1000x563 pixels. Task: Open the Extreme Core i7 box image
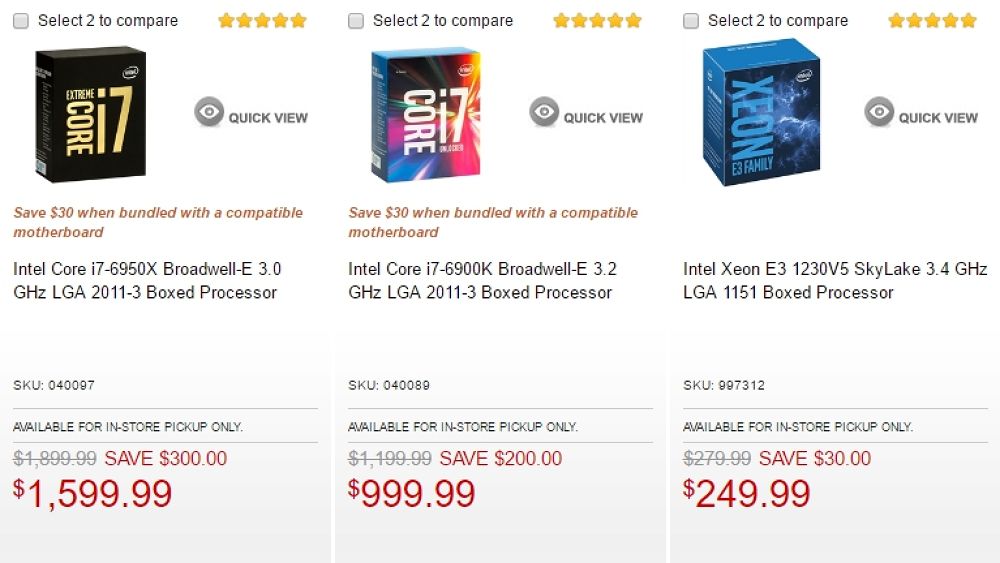[91, 114]
